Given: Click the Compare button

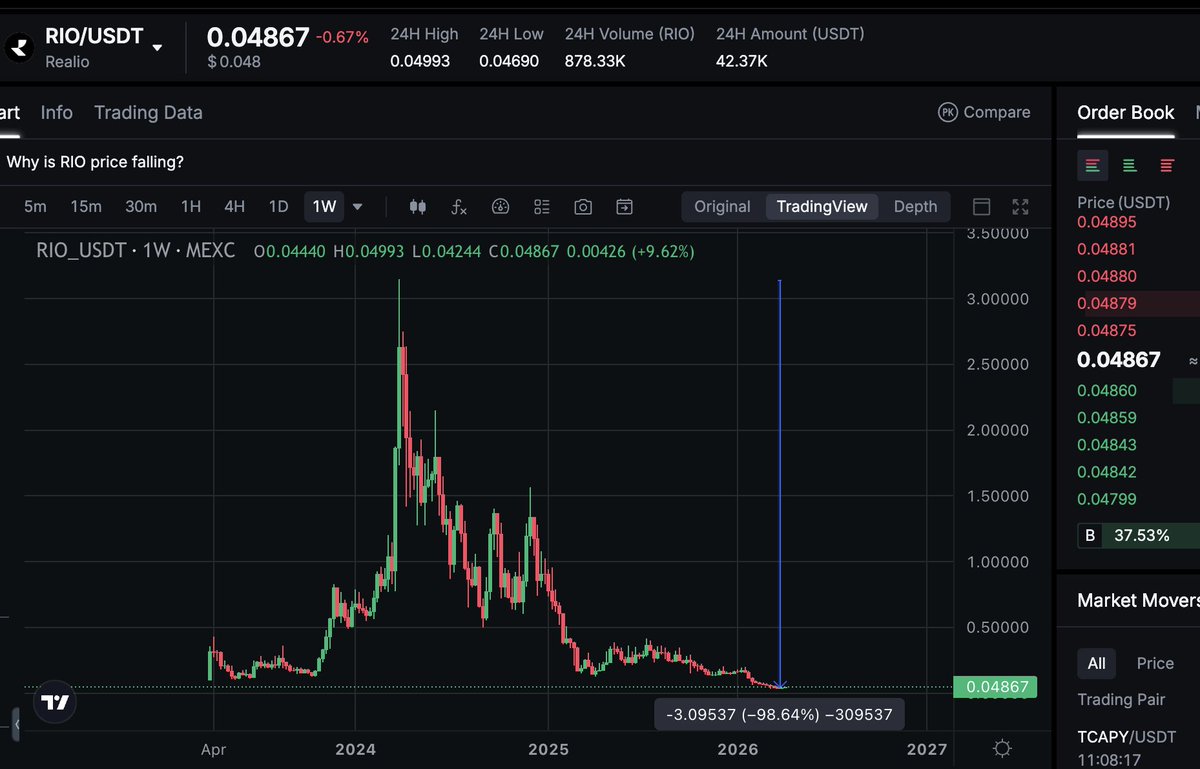Looking at the screenshot, I should coord(984,112).
